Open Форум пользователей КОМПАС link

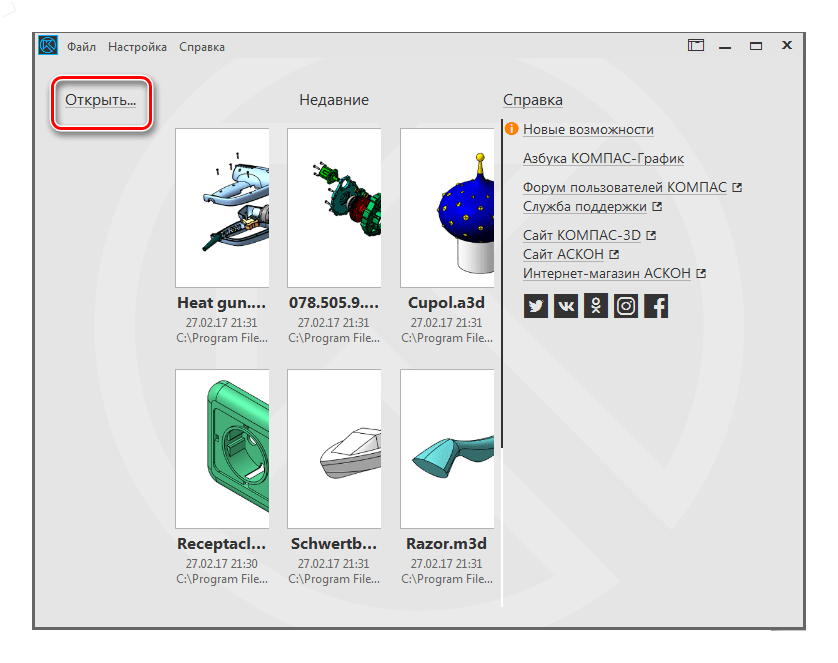tap(625, 187)
